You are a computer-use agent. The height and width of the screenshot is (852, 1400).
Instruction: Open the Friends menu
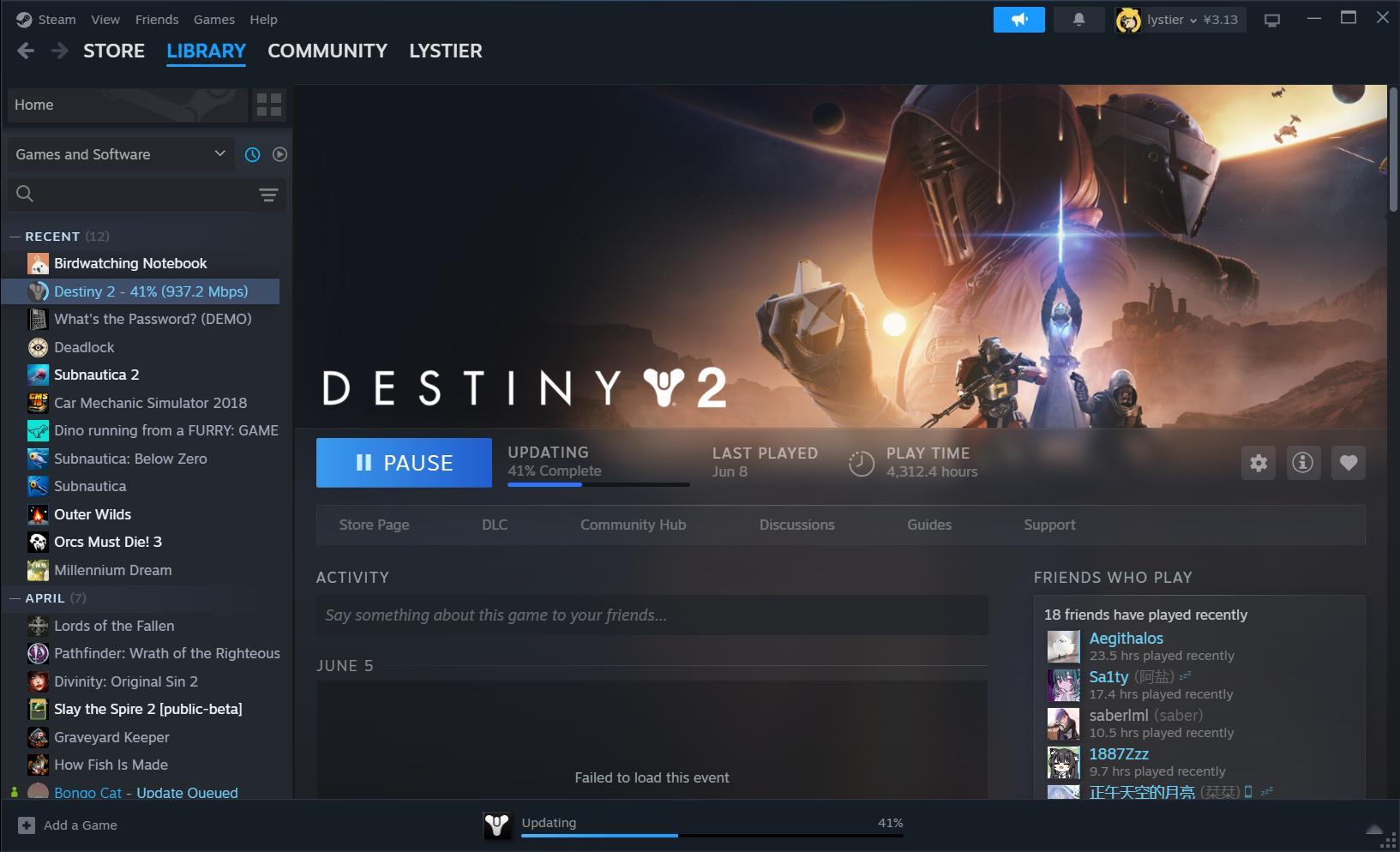tap(157, 19)
